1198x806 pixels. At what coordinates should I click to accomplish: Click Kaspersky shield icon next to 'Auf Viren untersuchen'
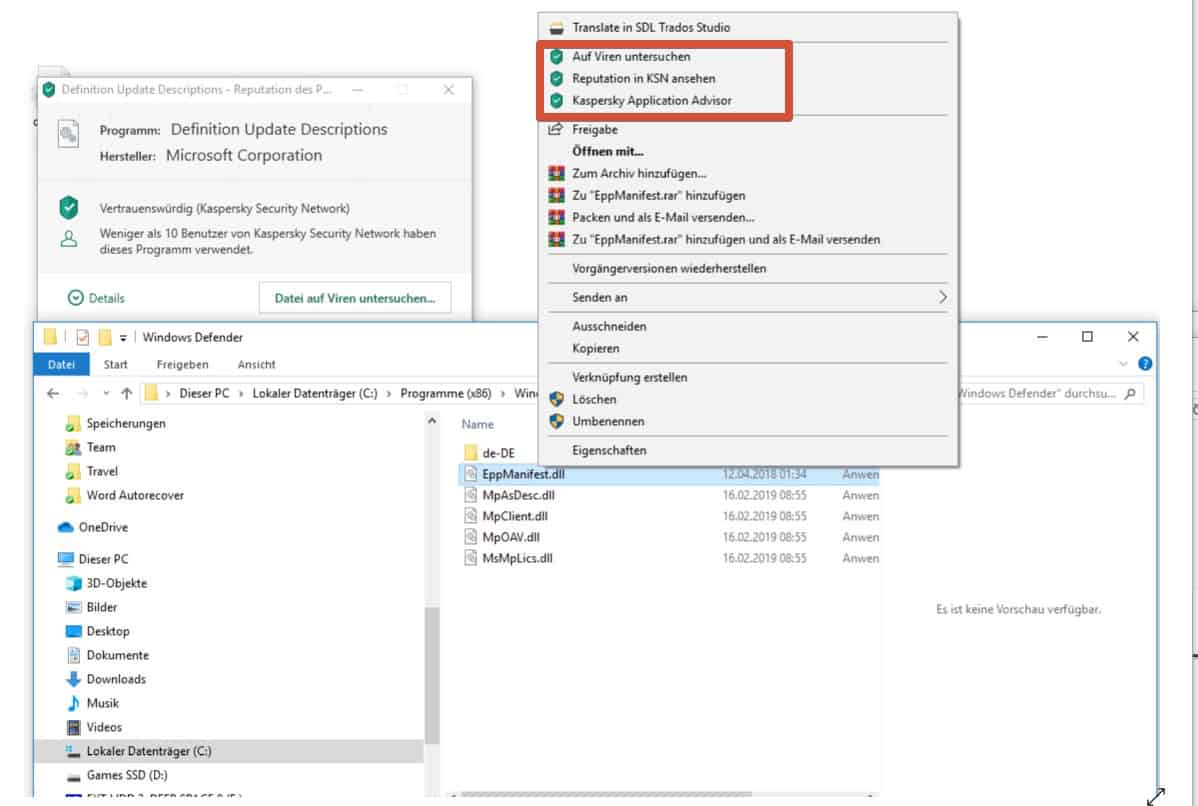[x=556, y=57]
